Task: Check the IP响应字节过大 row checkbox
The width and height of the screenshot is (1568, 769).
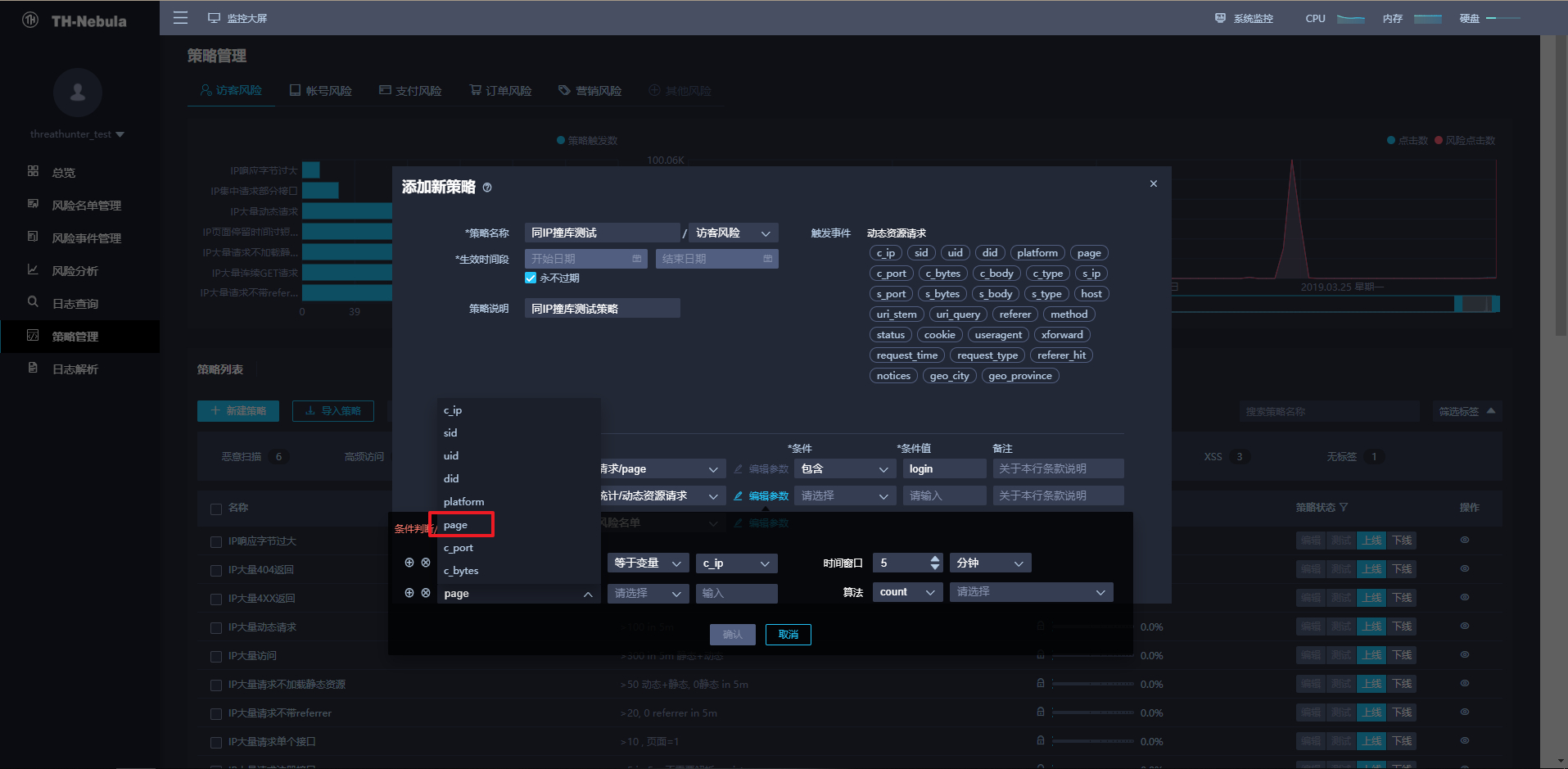Action: [x=216, y=542]
